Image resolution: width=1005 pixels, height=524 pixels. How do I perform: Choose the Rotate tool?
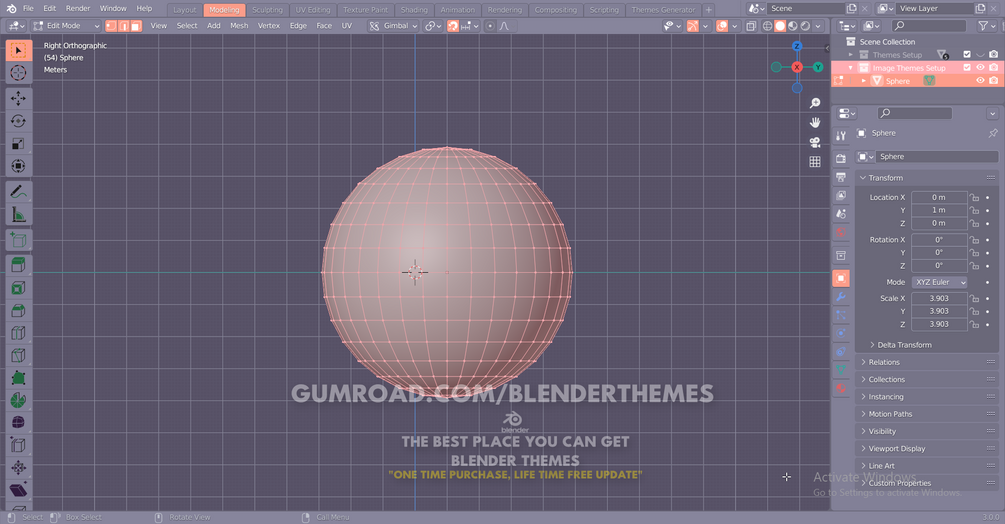tap(19, 121)
